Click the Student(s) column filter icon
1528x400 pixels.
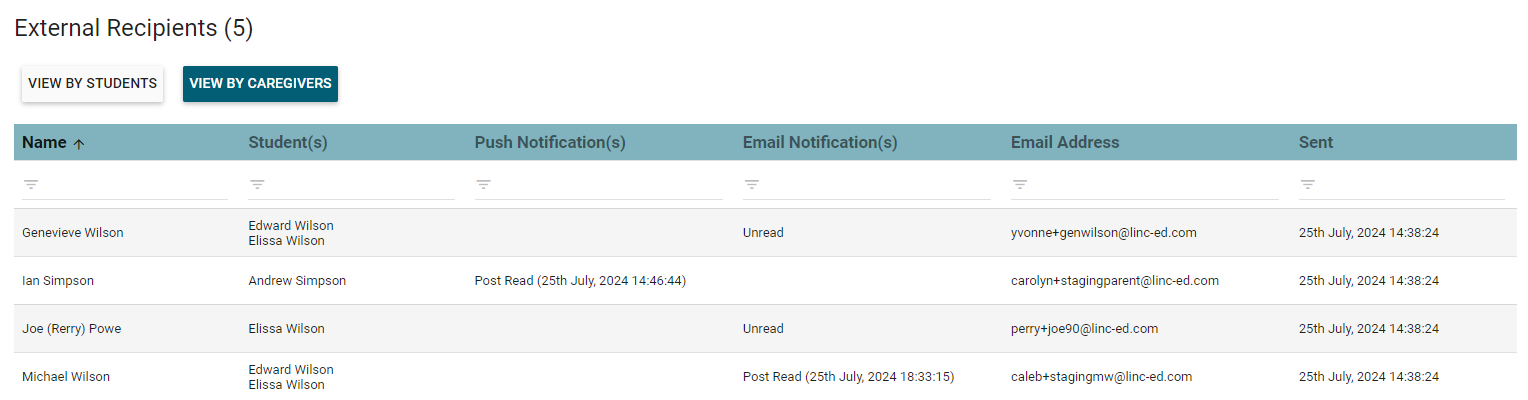coord(257,185)
